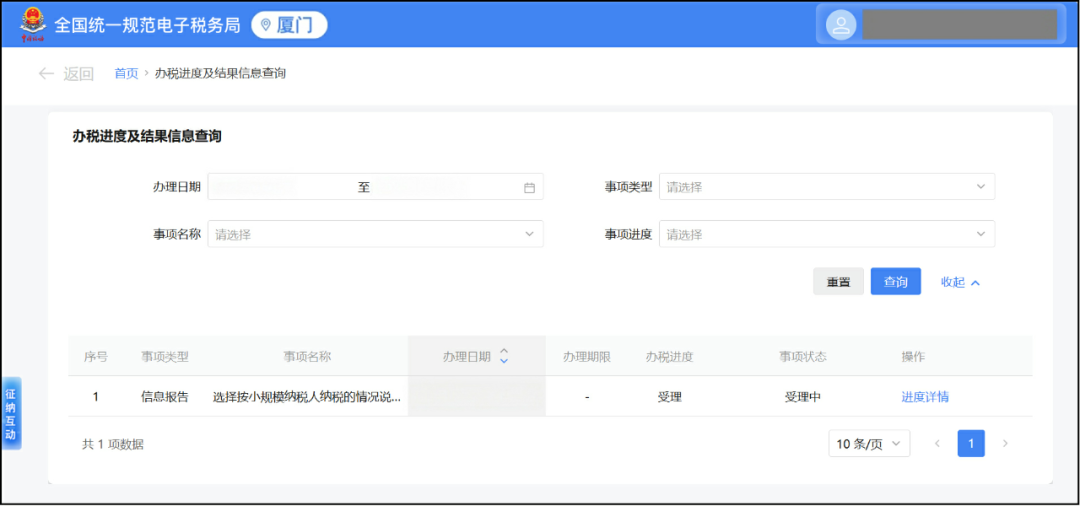Click the 受理中 status cell

(x=802, y=397)
